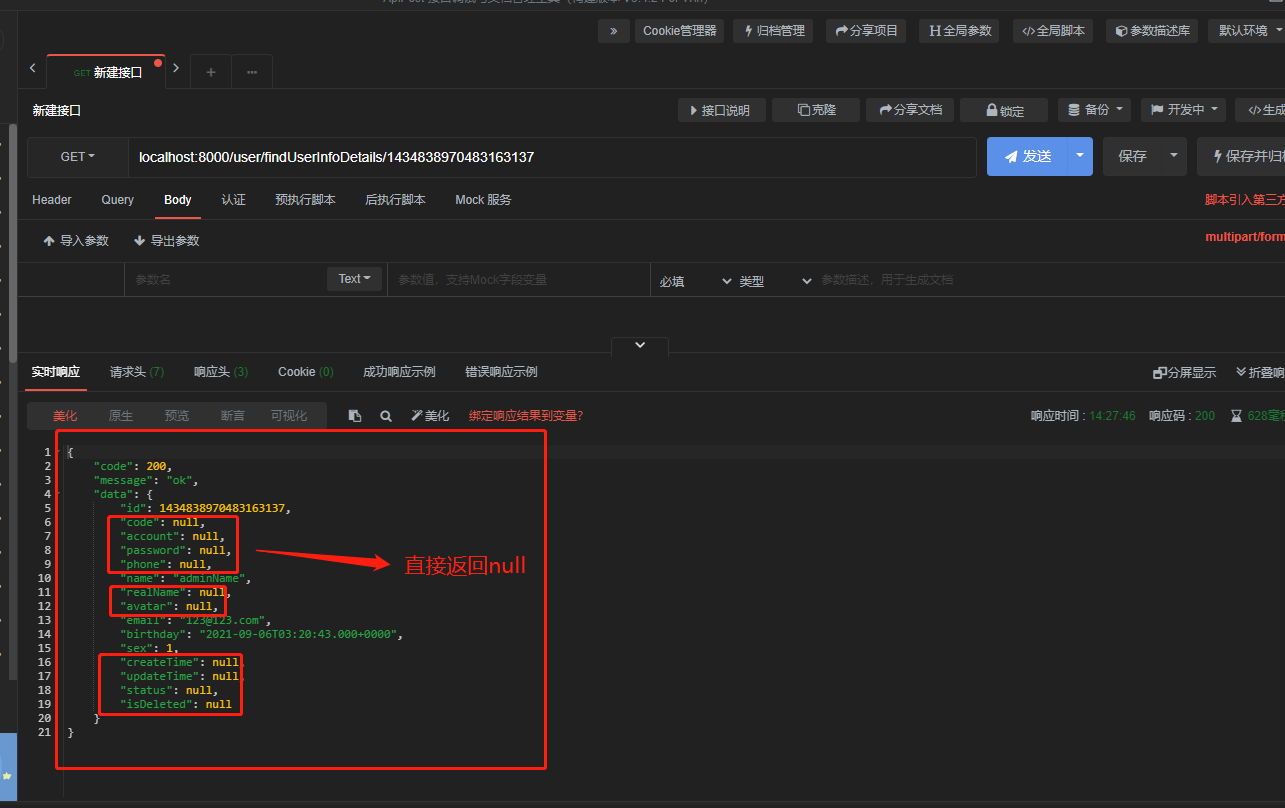Open the 开发中 status dropdown
The image size is (1285, 808).
click(1183, 110)
